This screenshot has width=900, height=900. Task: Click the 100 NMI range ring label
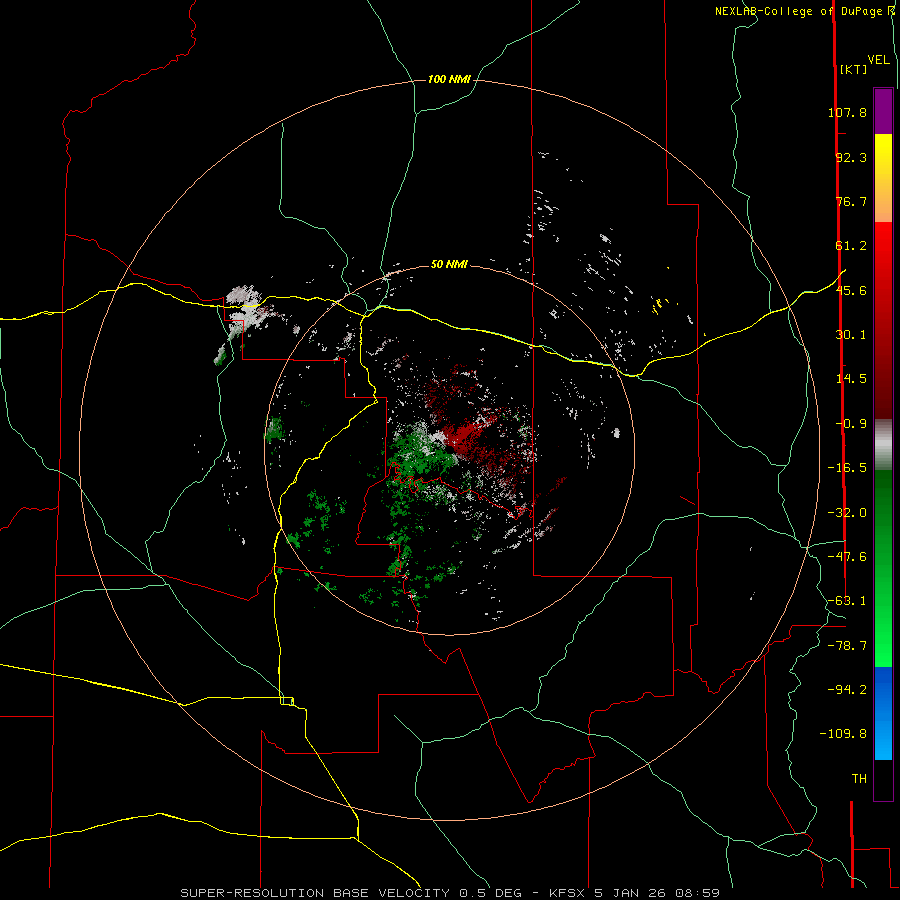click(449, 79)
